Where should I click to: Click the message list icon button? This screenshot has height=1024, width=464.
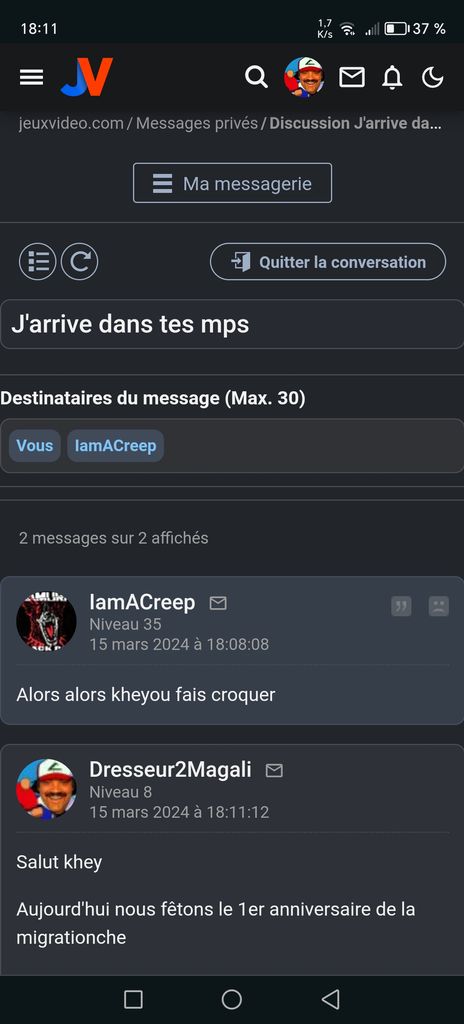[38, 262]
